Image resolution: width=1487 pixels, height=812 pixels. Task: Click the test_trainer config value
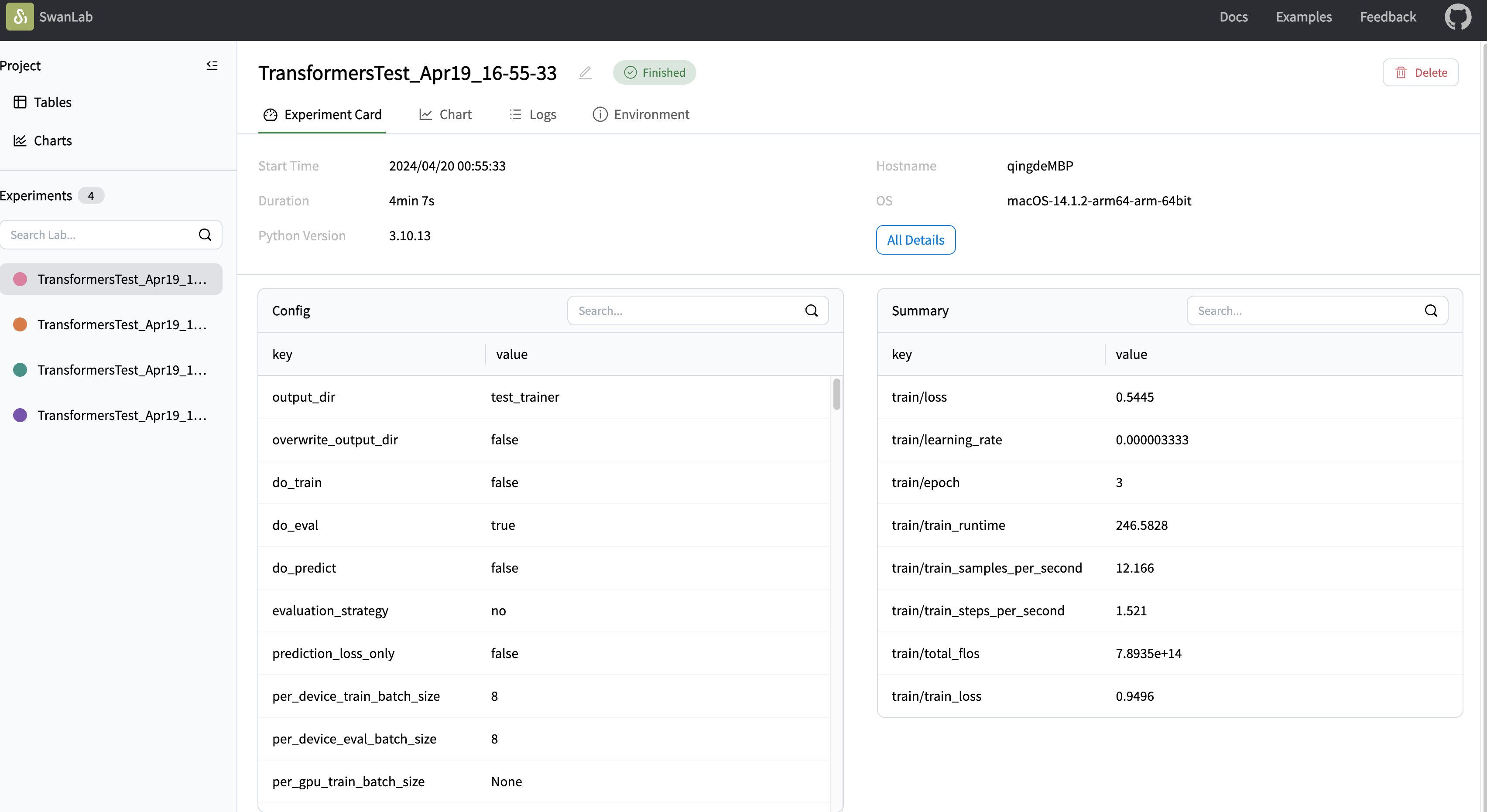(525, 397)
